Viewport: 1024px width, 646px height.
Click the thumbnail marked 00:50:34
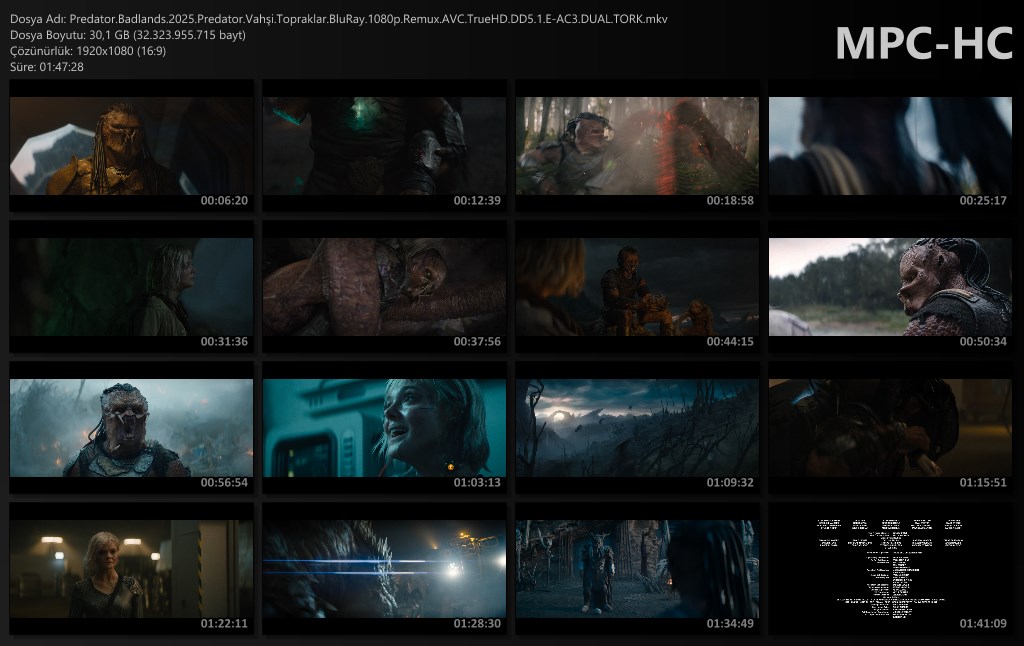(x=890, y=287)
